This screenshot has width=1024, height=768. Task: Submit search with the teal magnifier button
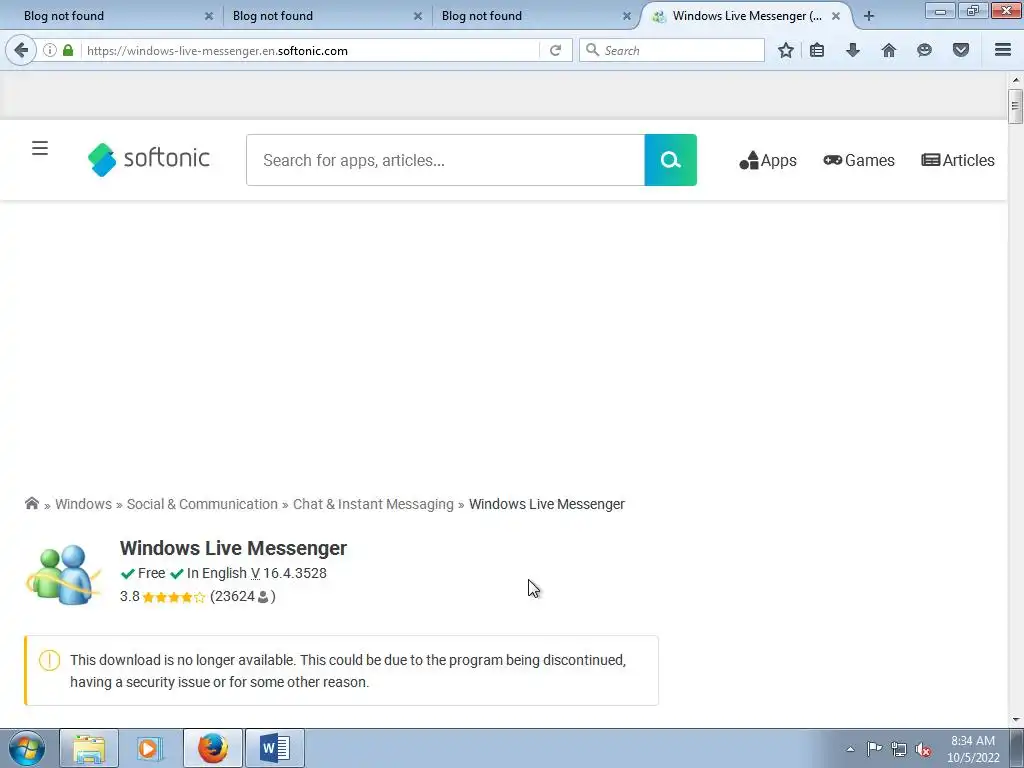click(x=671, y=160)
